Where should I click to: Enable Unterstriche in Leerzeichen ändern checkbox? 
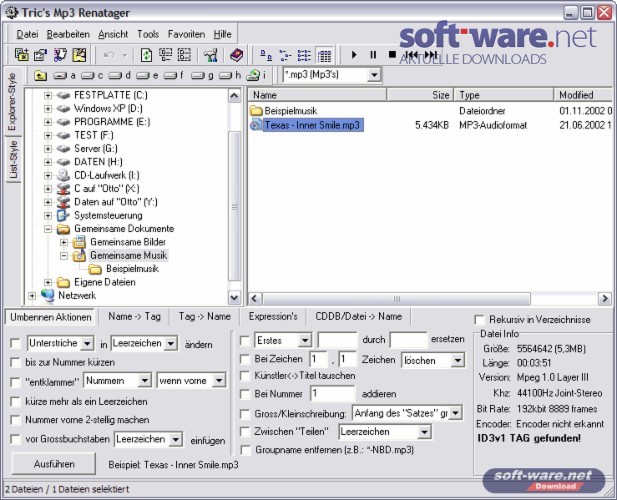[15, 343]
